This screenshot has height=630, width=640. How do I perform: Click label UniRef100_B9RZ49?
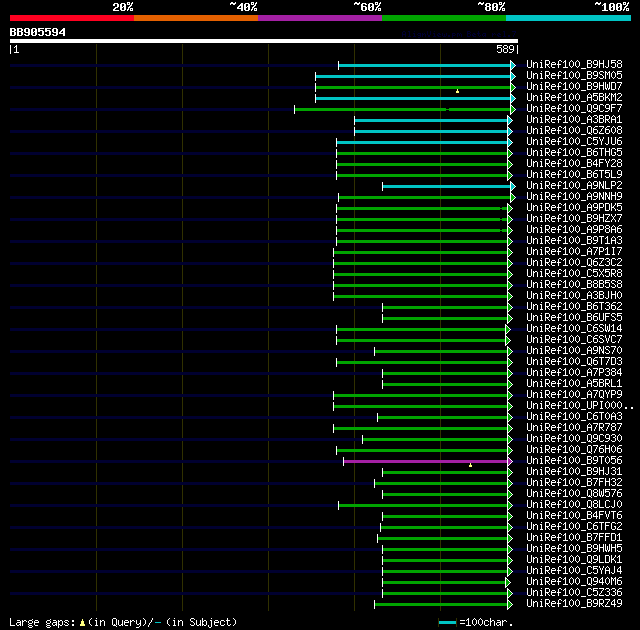(574, 604)
